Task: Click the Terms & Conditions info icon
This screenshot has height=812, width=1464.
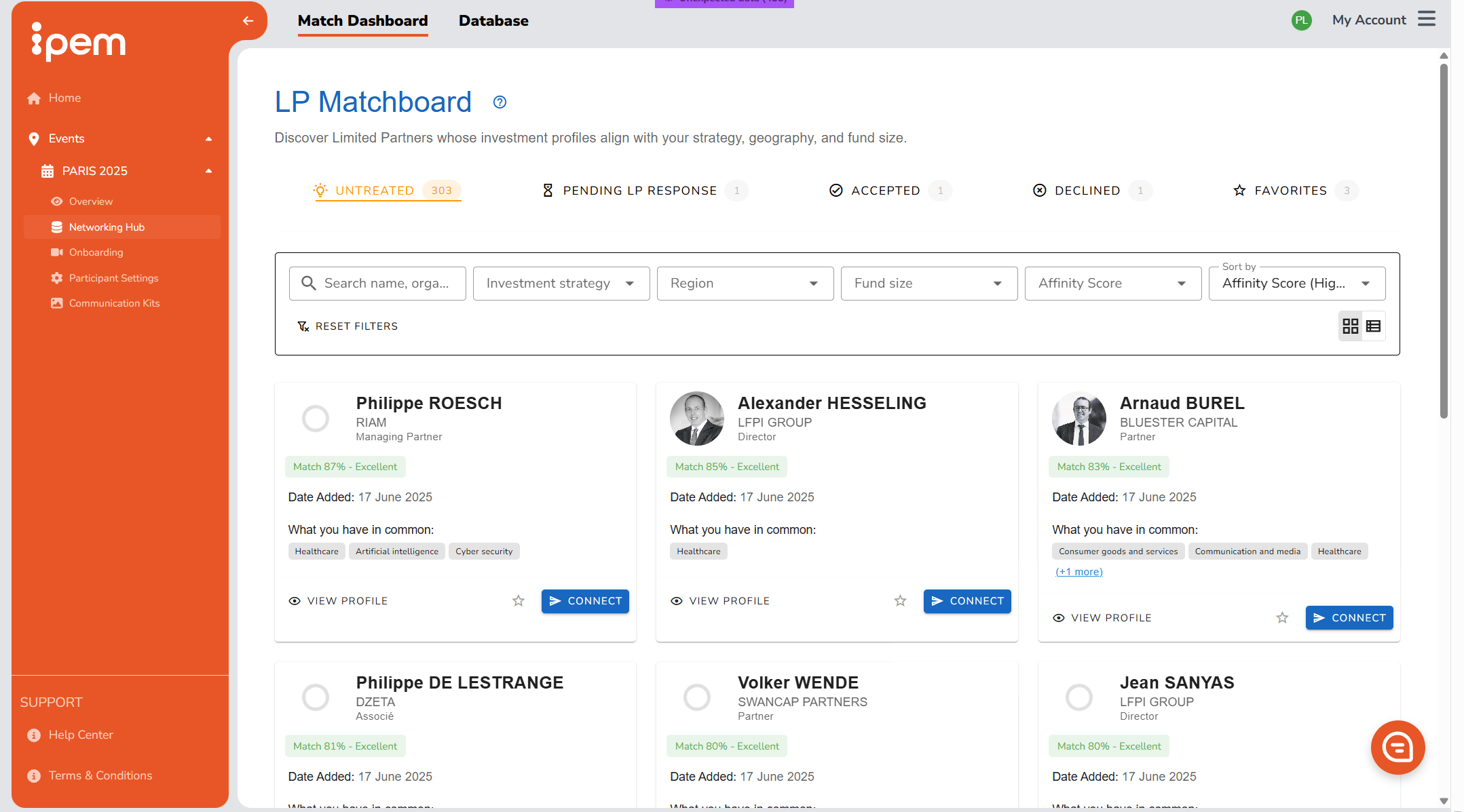Action: click(x=34, y=776)
